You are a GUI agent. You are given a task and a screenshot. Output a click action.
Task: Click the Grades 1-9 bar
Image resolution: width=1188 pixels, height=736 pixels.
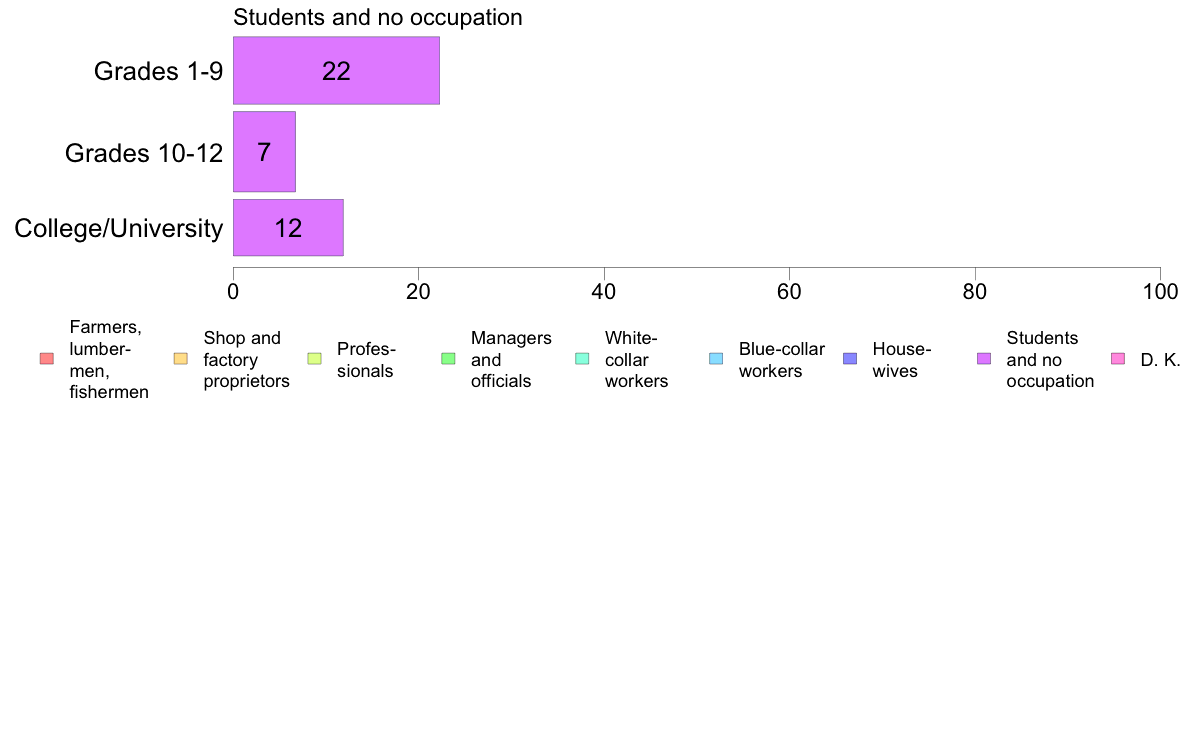point(336,71)
